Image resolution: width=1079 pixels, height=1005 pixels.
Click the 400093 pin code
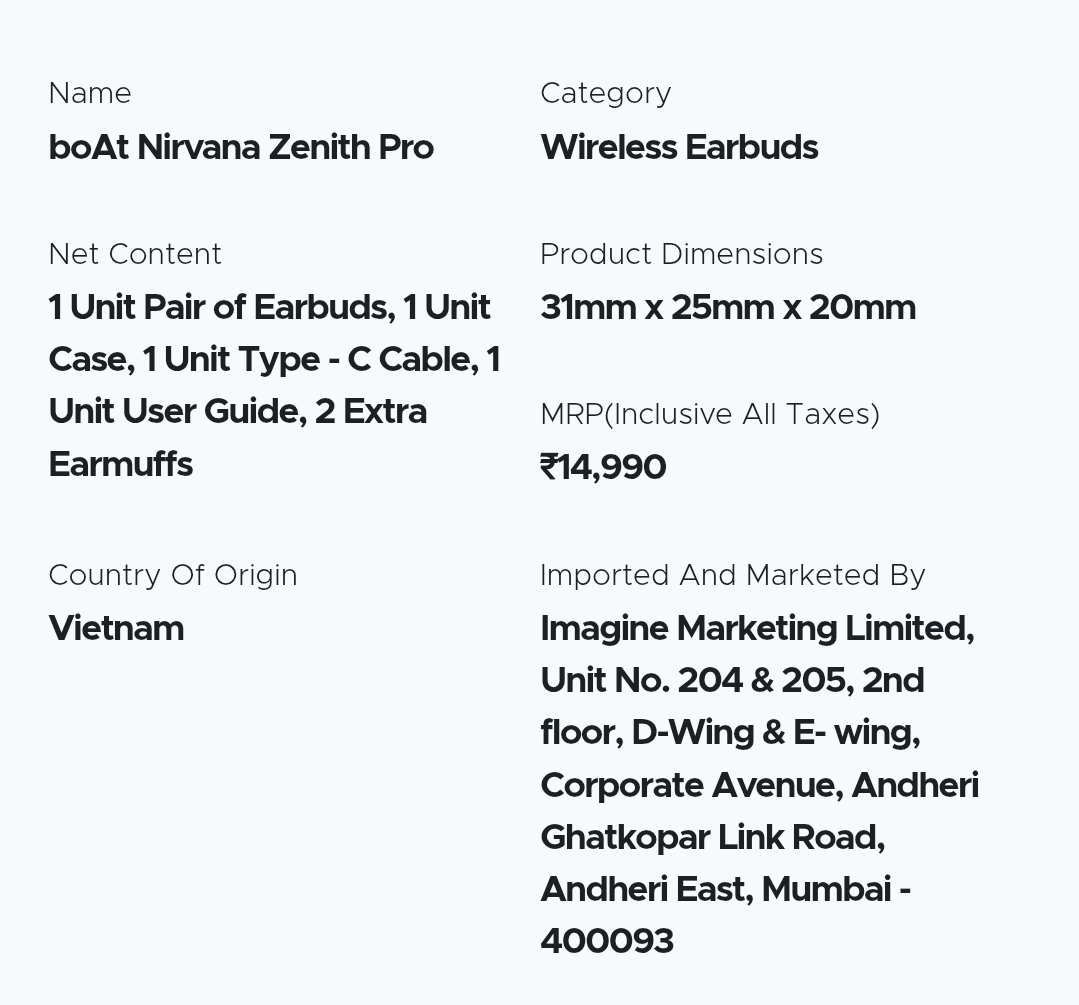pyautogui.click(x=607, y=942)
